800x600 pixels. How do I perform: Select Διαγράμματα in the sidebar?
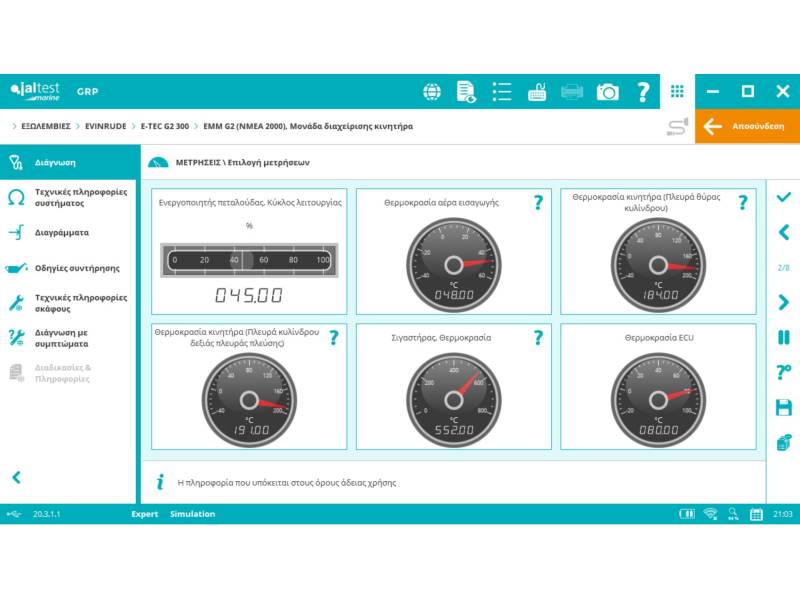click(62, 232)
